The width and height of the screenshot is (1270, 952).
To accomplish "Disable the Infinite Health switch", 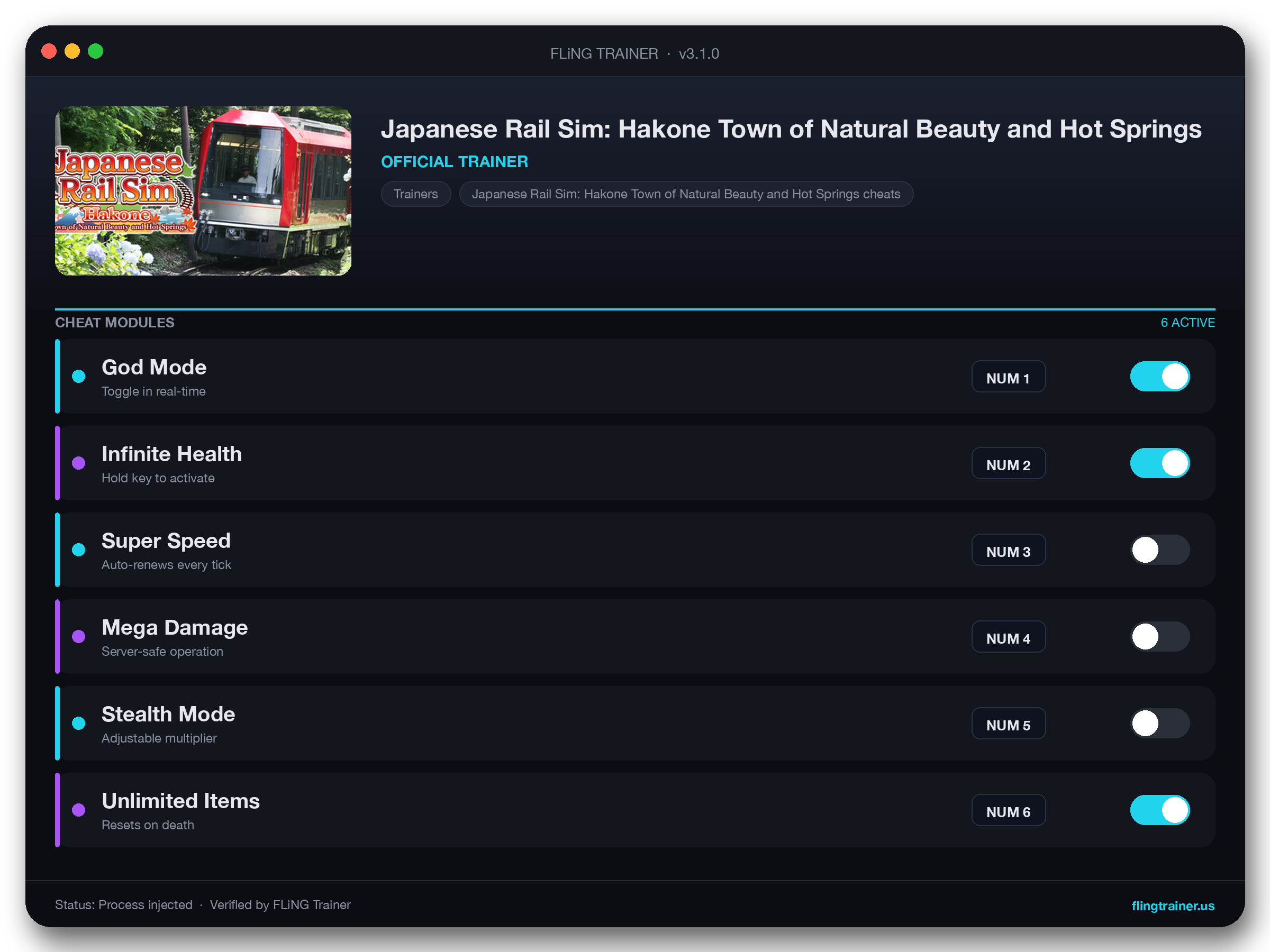I will (1160, 463).
